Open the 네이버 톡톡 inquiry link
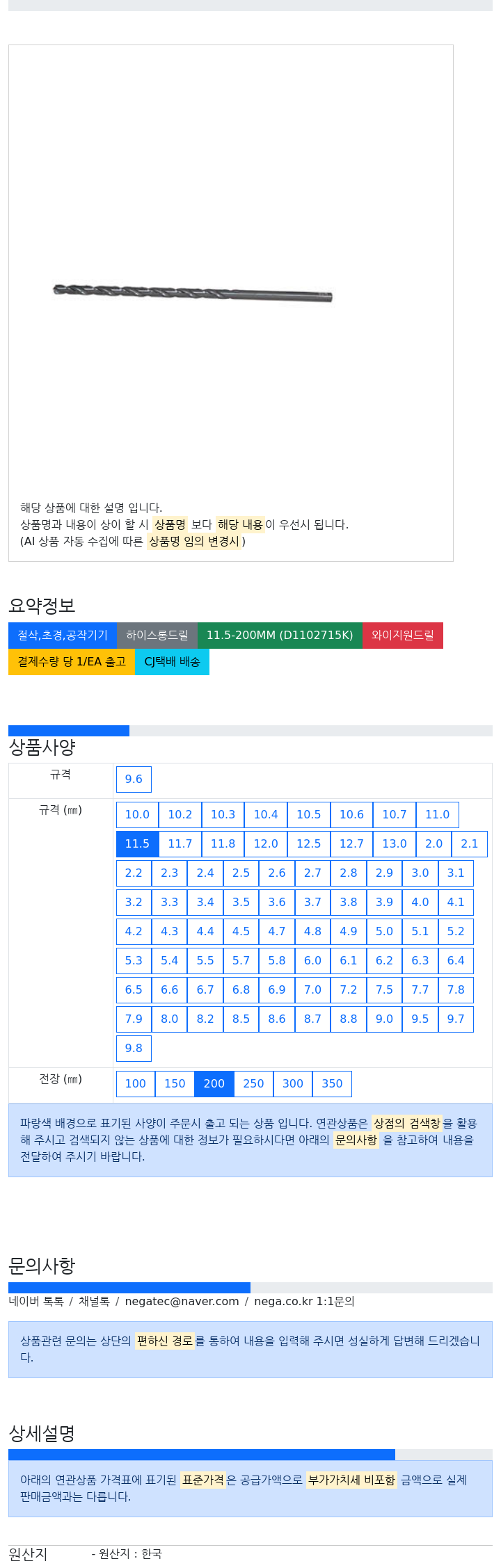The height and width of the screenshot is (1568, 501). click(36, 1302)
